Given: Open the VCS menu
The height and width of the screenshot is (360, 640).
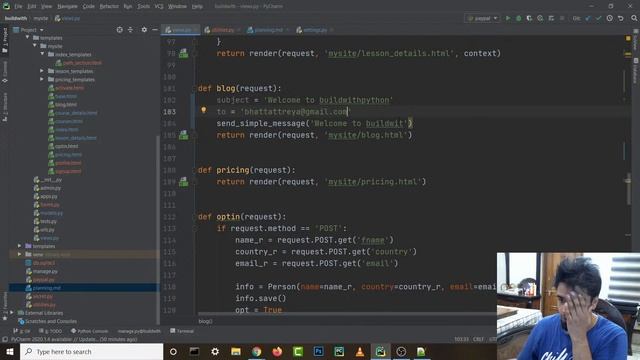Looking at the screenshot, I should (159, 7).
